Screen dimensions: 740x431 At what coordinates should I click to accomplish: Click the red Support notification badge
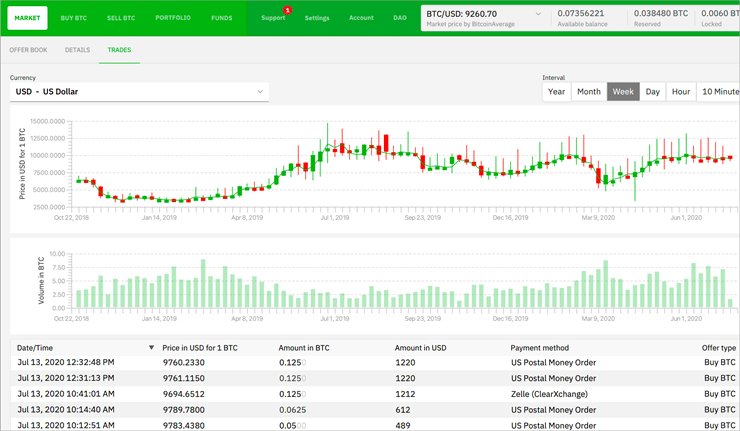(x=287, y=10)
